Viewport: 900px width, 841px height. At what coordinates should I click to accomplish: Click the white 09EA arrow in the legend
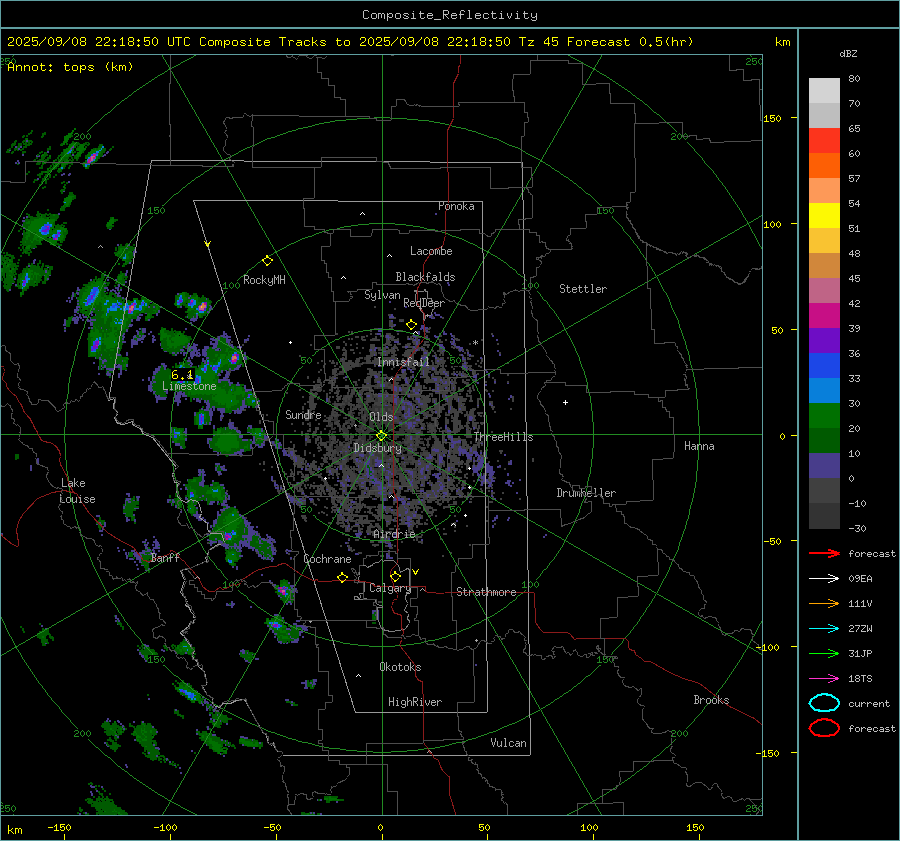click(x=824, y=579)
